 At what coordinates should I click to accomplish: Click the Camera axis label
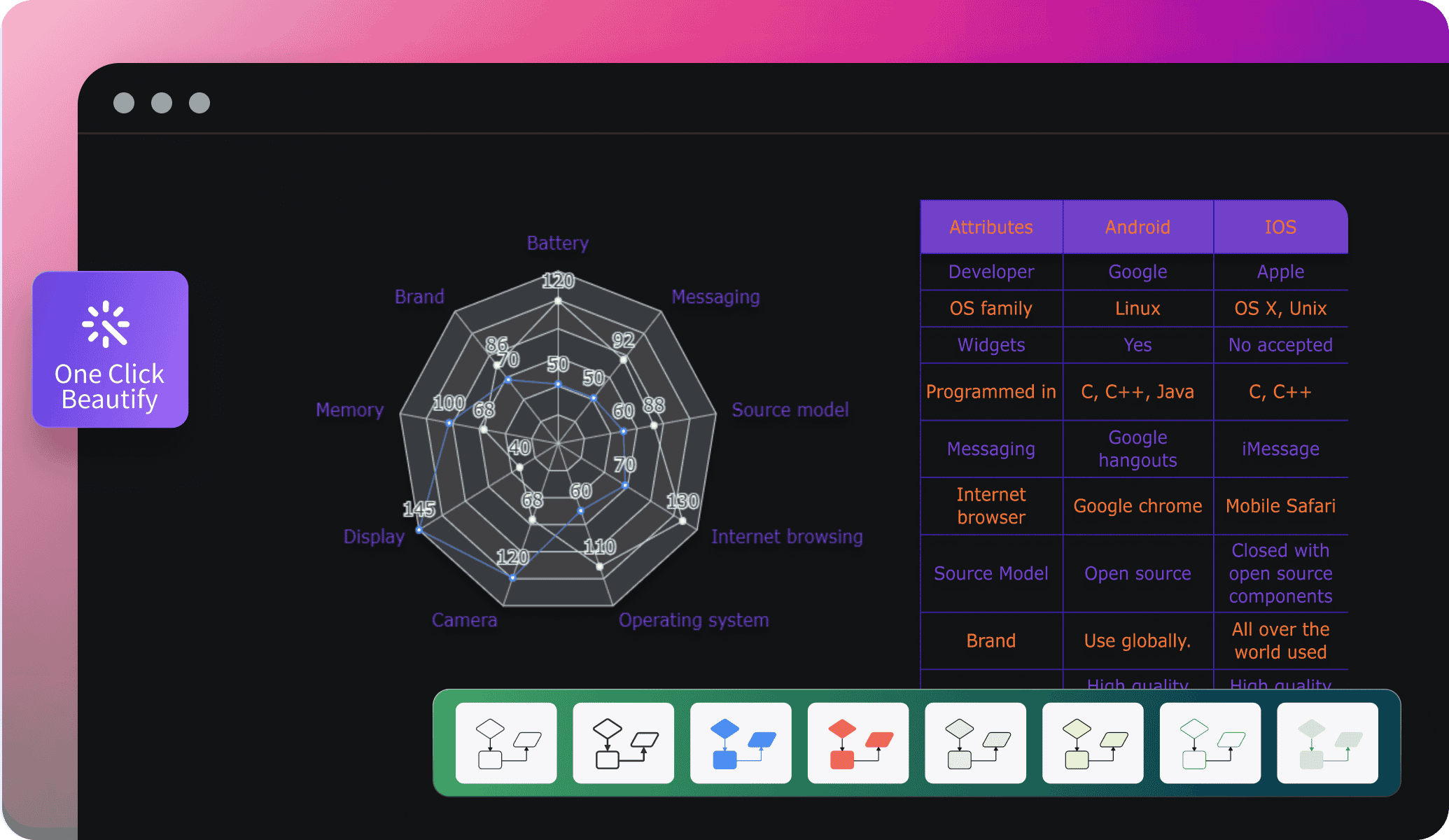coord(465,620)
